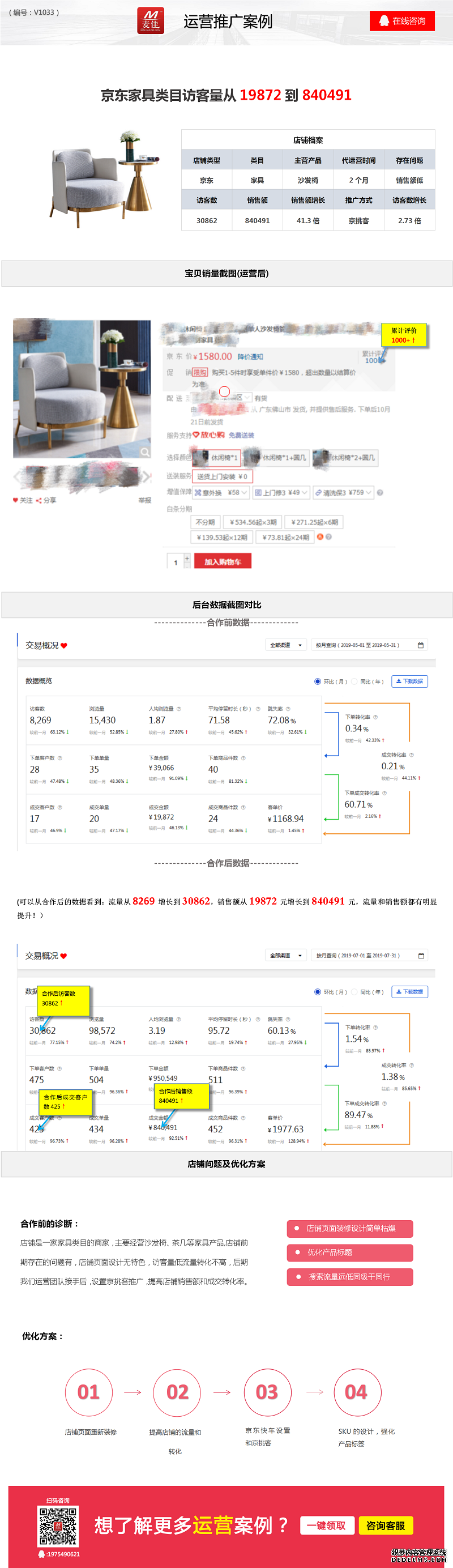453x1568 pixels.
Task: Select the 不分期 installment option
Action: (206, 522)
